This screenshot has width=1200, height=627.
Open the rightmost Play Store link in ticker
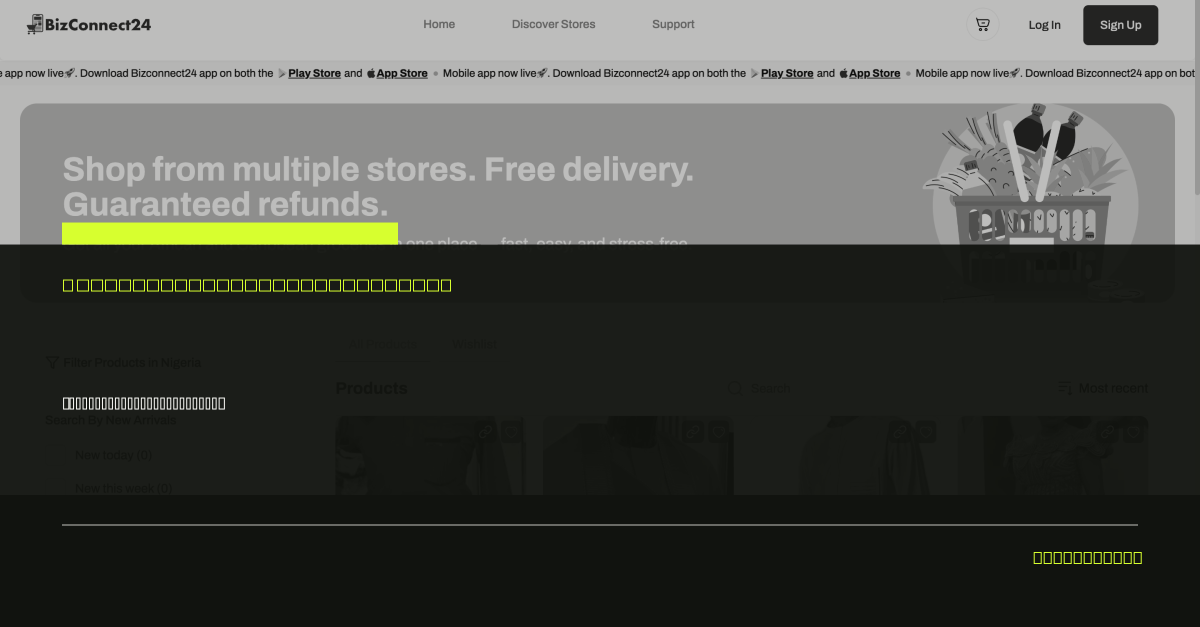coord(787,73)
